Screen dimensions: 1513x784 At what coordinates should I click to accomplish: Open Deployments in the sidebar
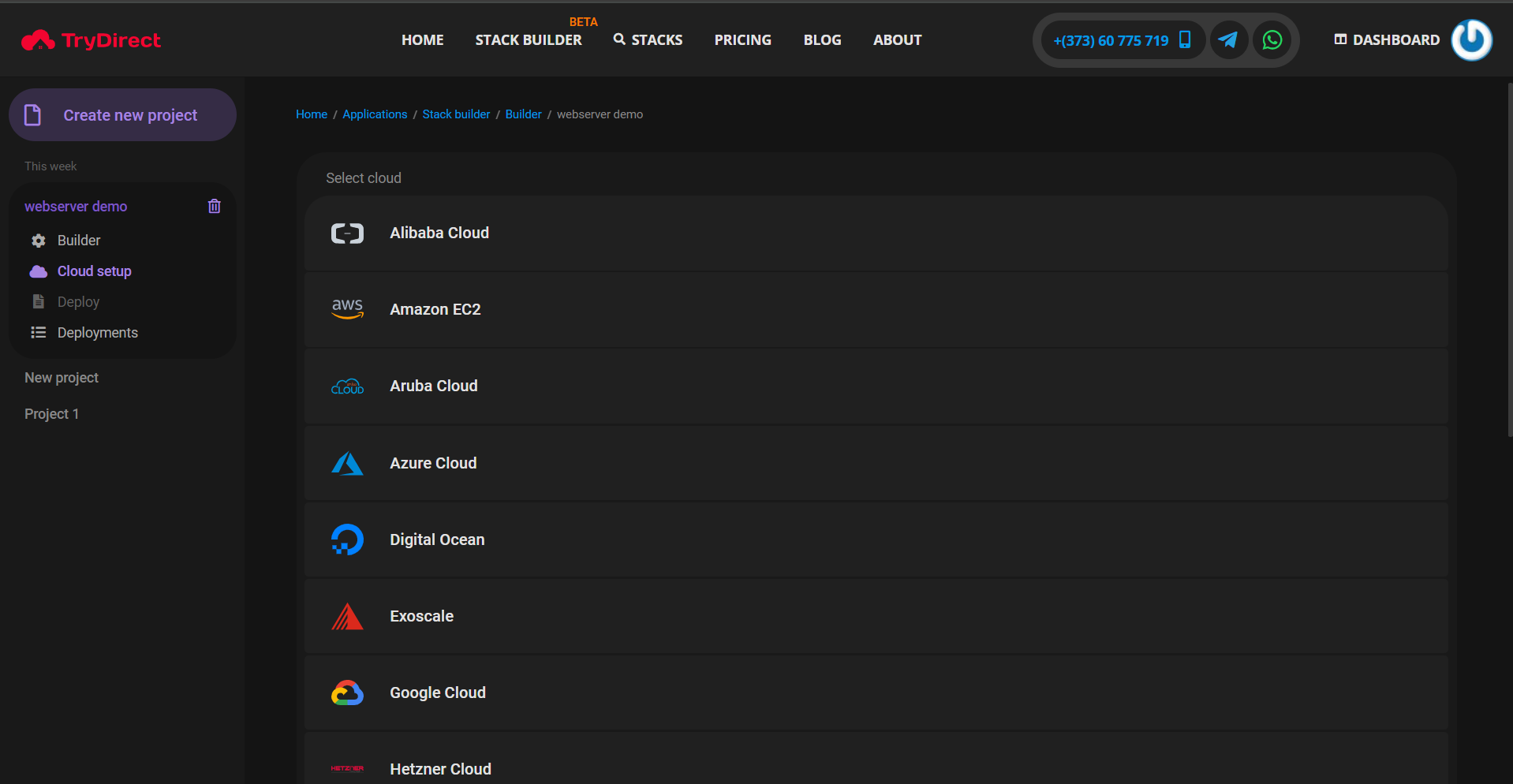tap(97, 333)
